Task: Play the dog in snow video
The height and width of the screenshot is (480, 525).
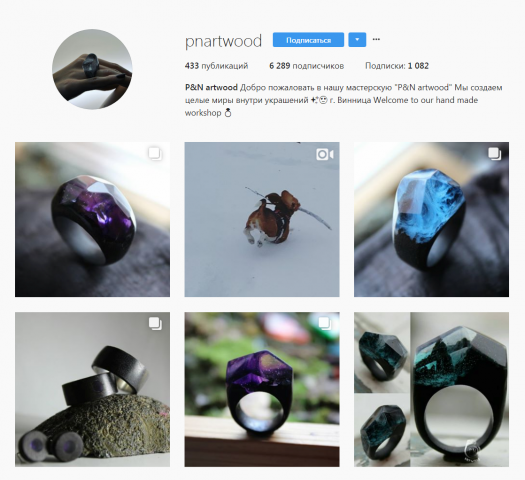Action: [262, 219]
